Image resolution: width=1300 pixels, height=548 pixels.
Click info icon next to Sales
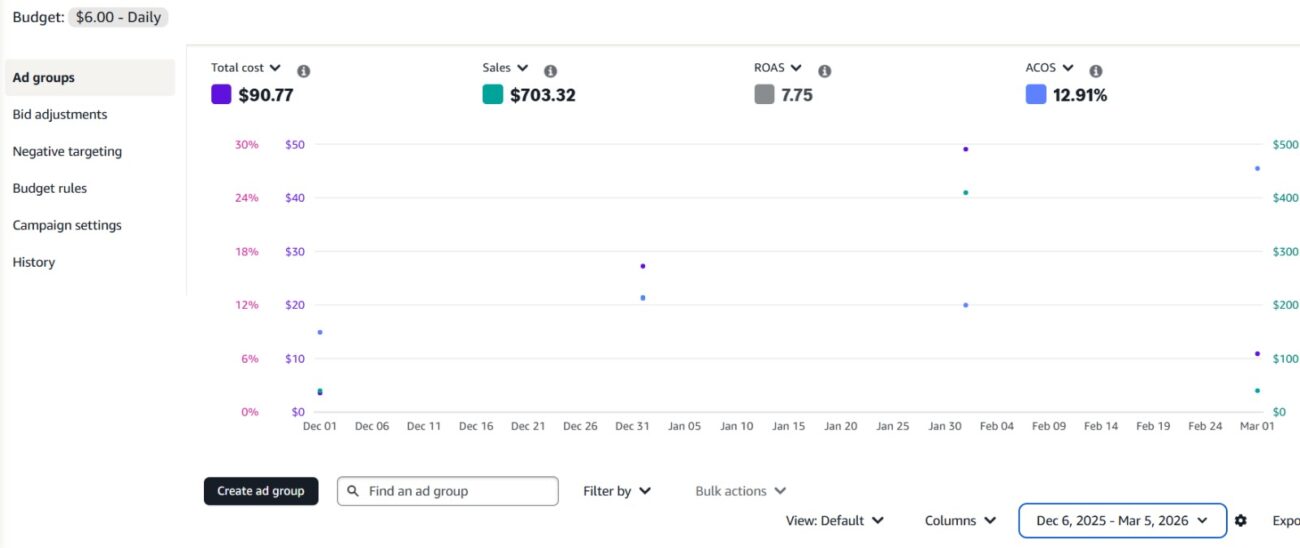tap(550, 71)
